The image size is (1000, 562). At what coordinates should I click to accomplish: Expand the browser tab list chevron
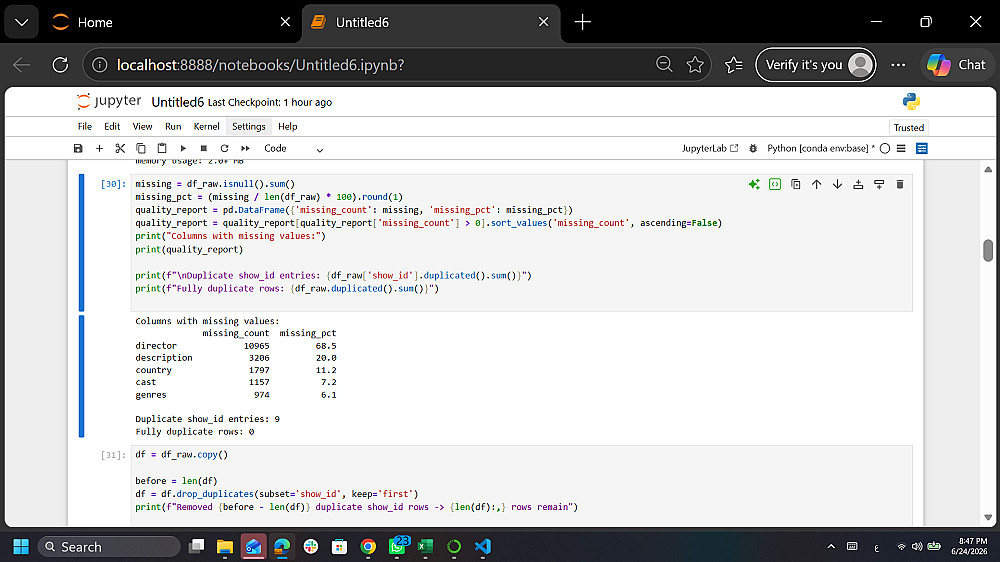pos(22,22)
